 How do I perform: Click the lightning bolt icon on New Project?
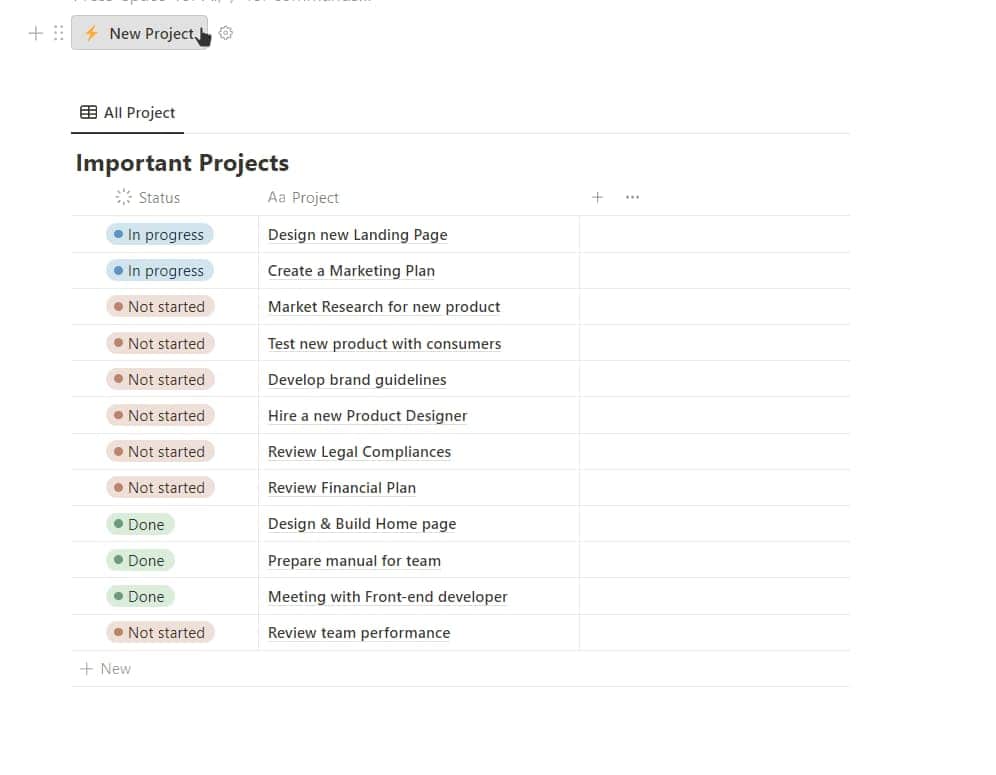click(x=91, y=33)
